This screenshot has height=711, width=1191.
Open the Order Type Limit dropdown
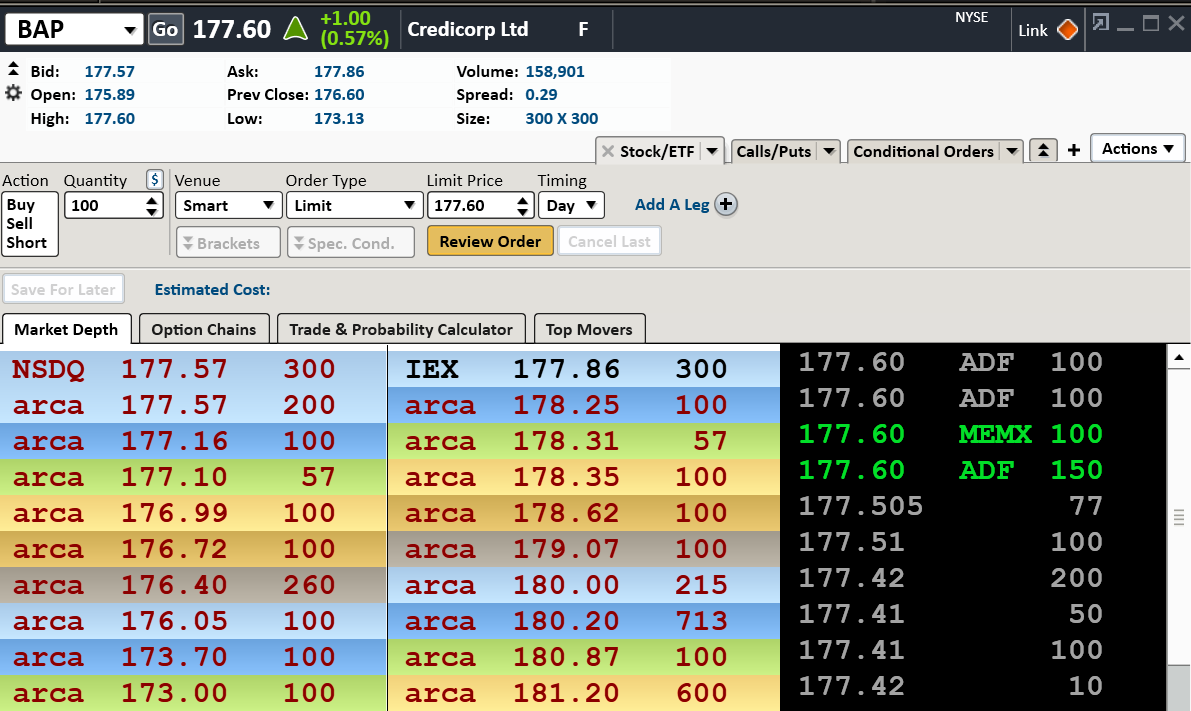pos(354,205)
